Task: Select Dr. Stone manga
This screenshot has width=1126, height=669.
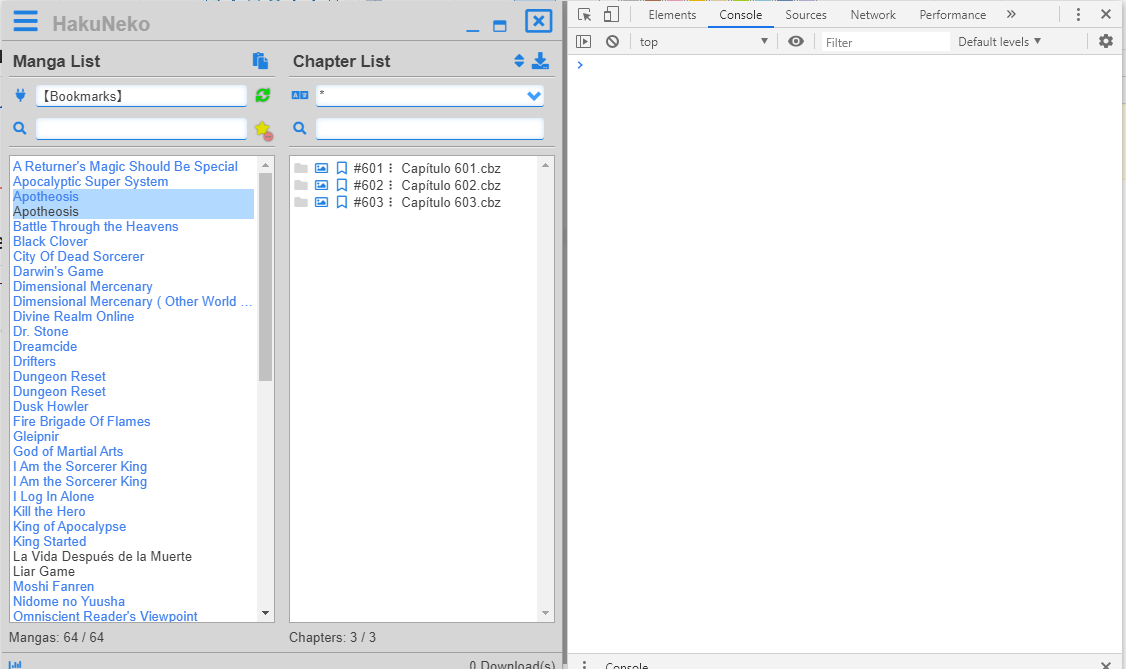Action: coord(41,332)
